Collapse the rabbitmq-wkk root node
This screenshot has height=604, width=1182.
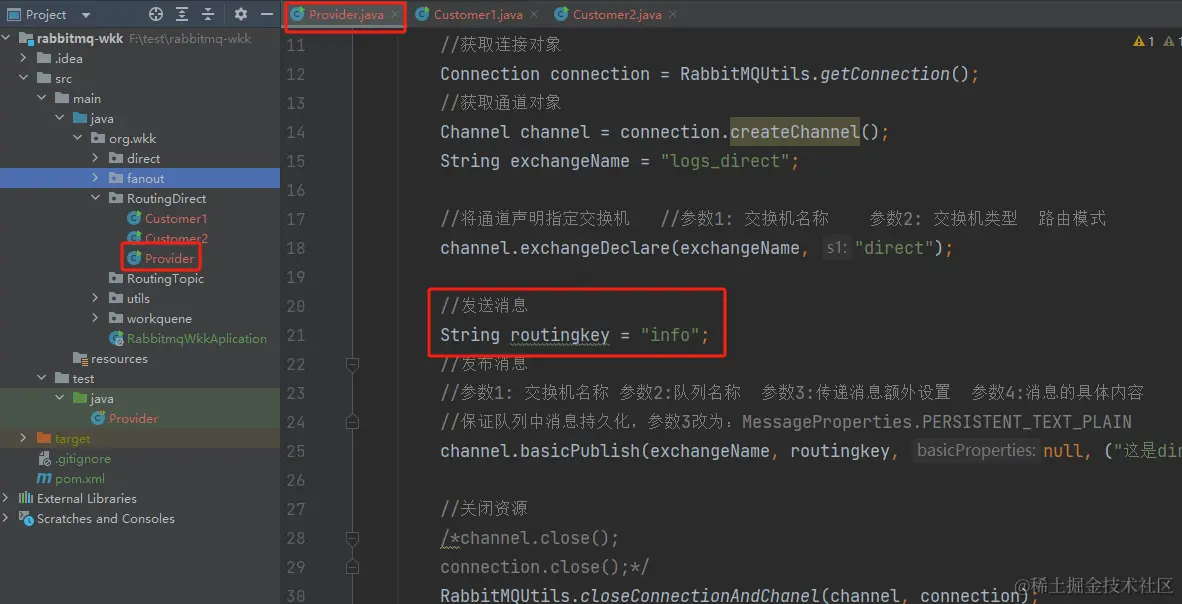(6, 38)
